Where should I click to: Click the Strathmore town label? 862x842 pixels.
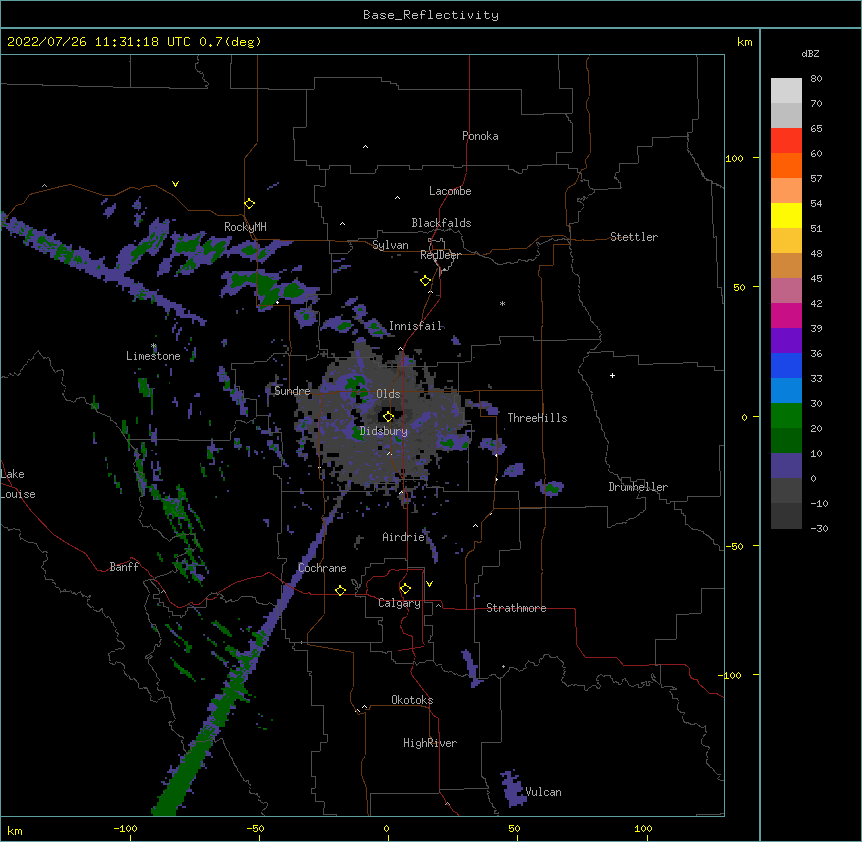click(x=516, y=608)
